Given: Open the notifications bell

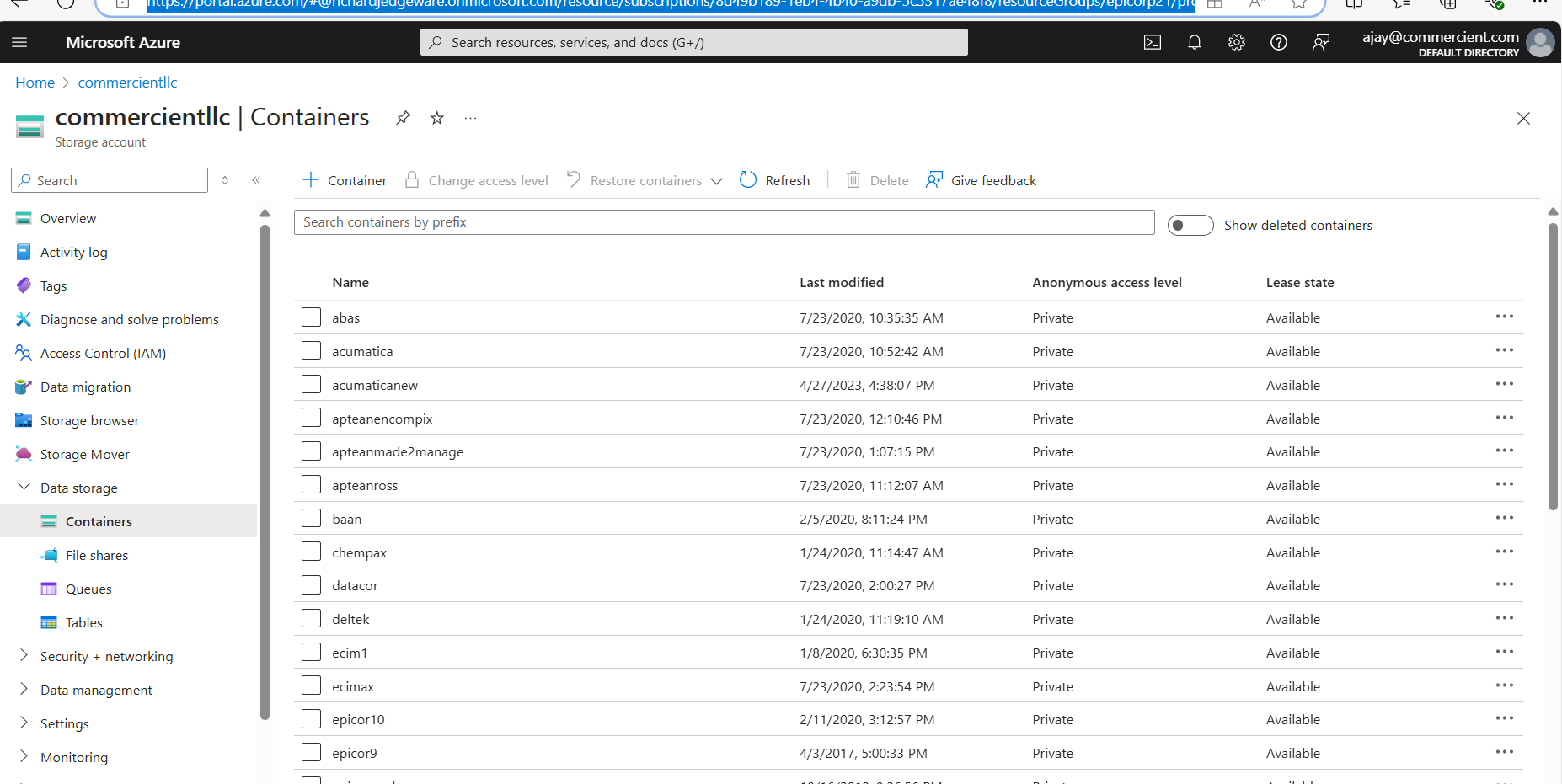Looking at the screenshot, I should pos(1195,42).
